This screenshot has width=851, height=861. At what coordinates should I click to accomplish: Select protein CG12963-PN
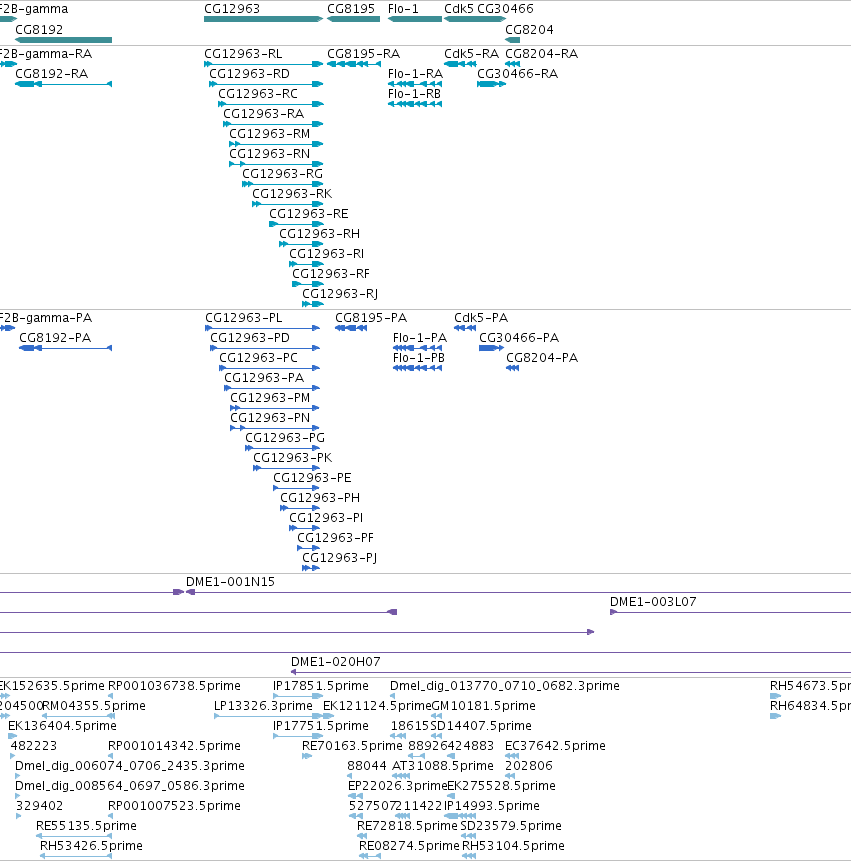(275, 428)
